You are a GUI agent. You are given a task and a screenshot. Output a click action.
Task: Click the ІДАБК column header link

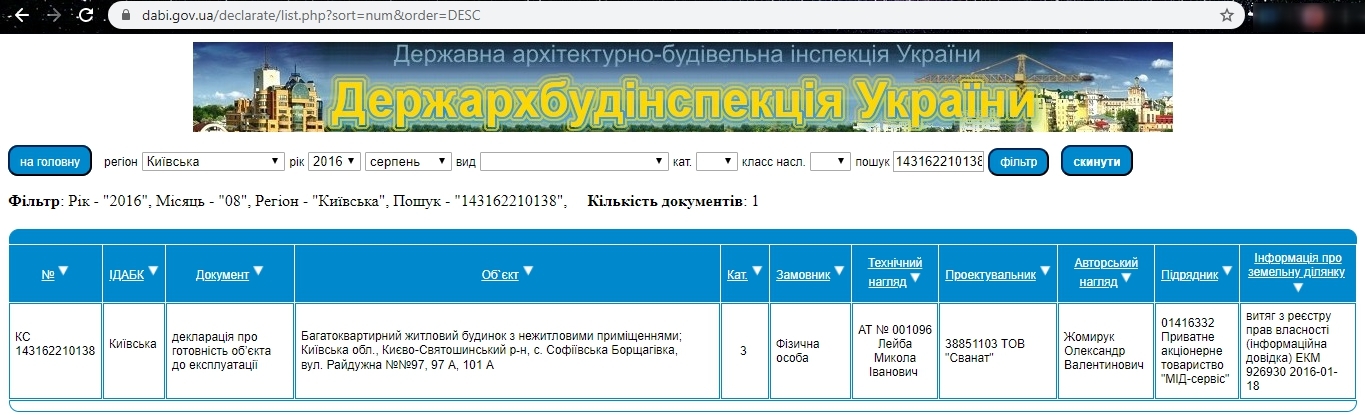coord(126,275)
